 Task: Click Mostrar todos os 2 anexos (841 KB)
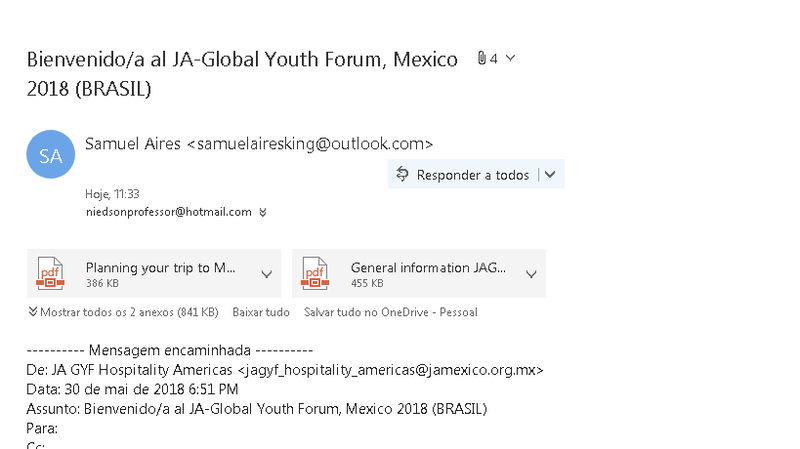[123, 312]
